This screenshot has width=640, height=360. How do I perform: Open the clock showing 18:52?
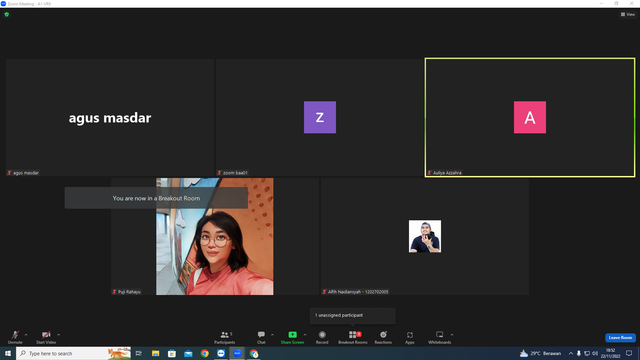point(610,353)
